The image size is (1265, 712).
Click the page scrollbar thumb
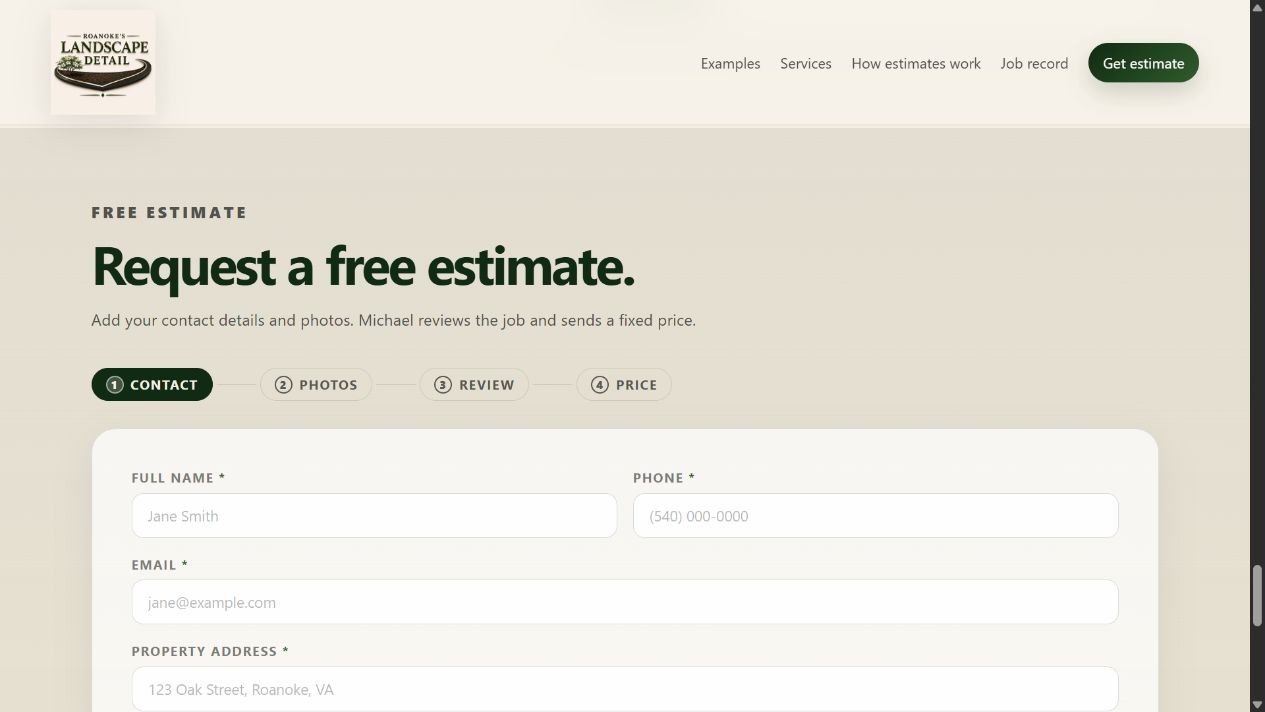[1257, 596]
